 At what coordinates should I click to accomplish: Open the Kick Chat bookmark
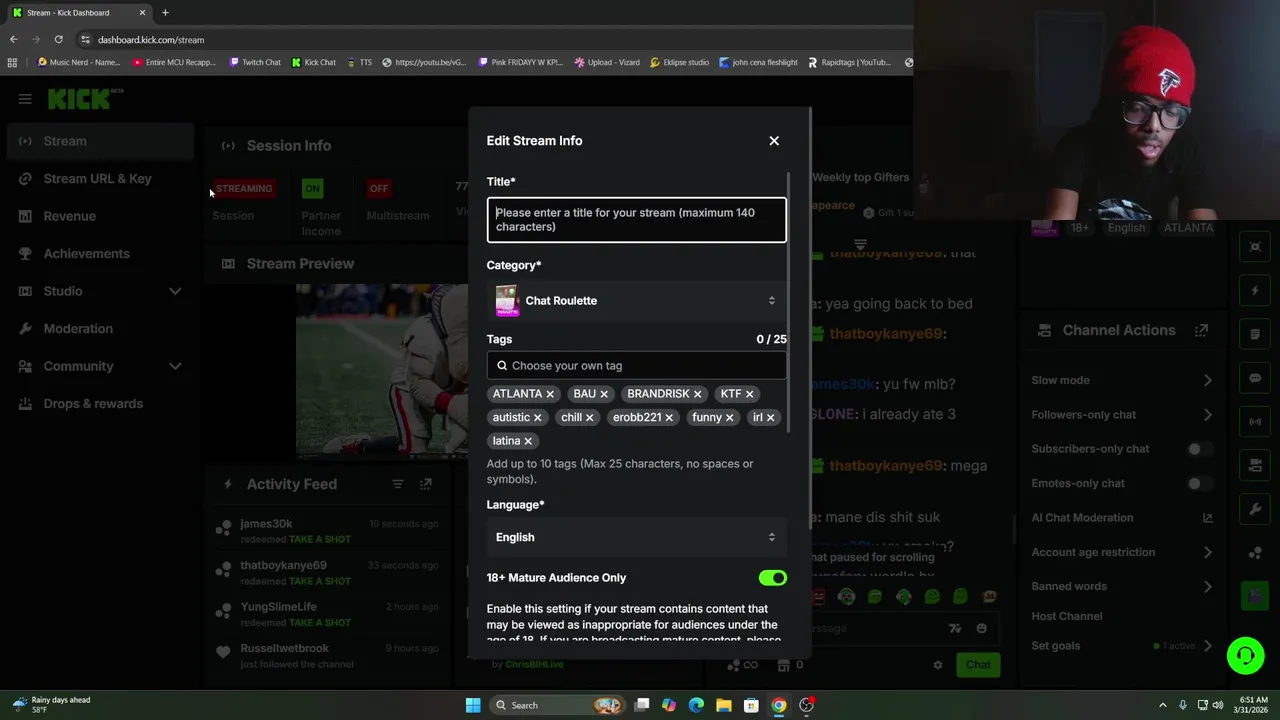314,62
